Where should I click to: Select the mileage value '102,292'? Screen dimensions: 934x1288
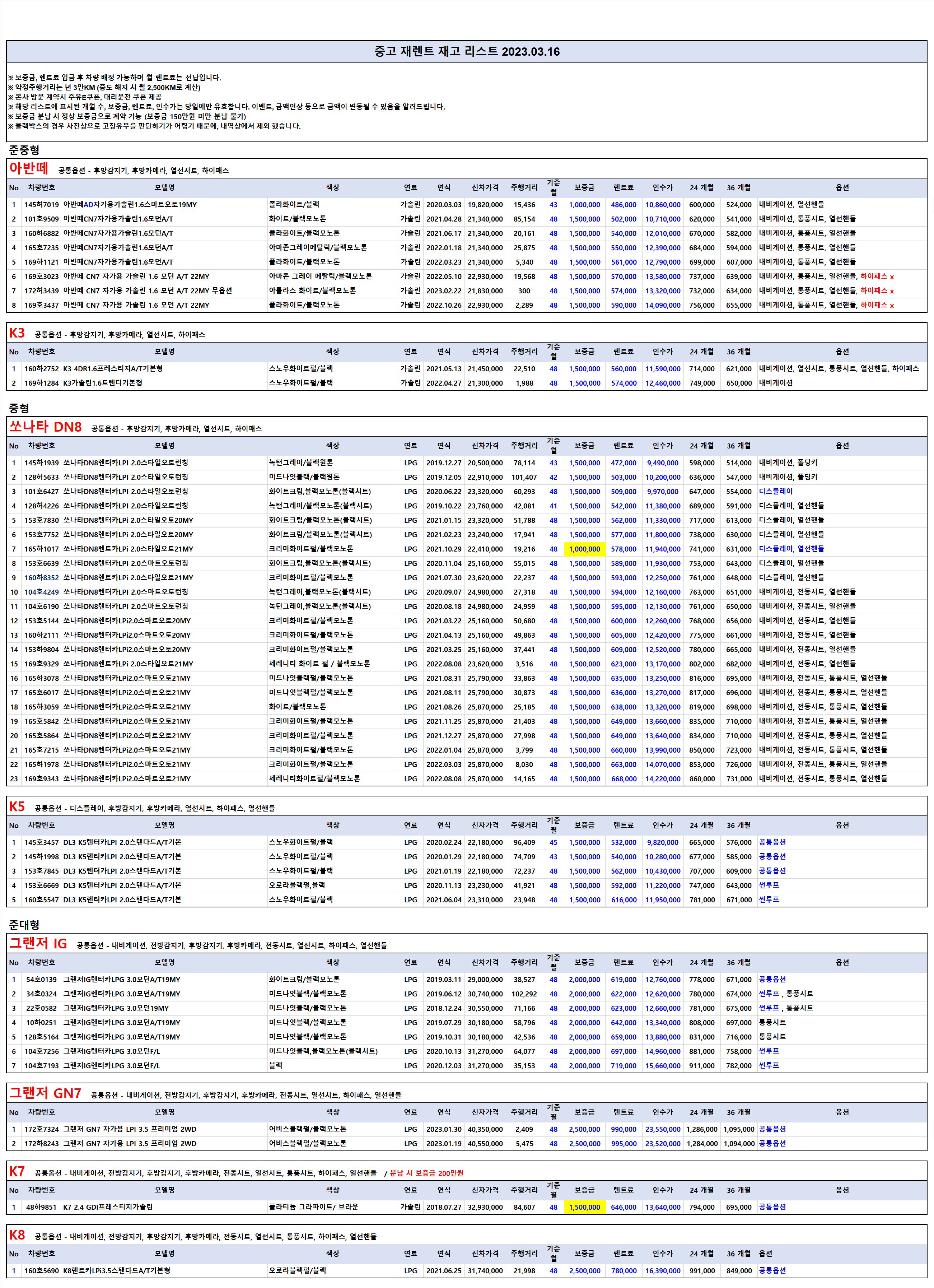[x=524, y=994]
